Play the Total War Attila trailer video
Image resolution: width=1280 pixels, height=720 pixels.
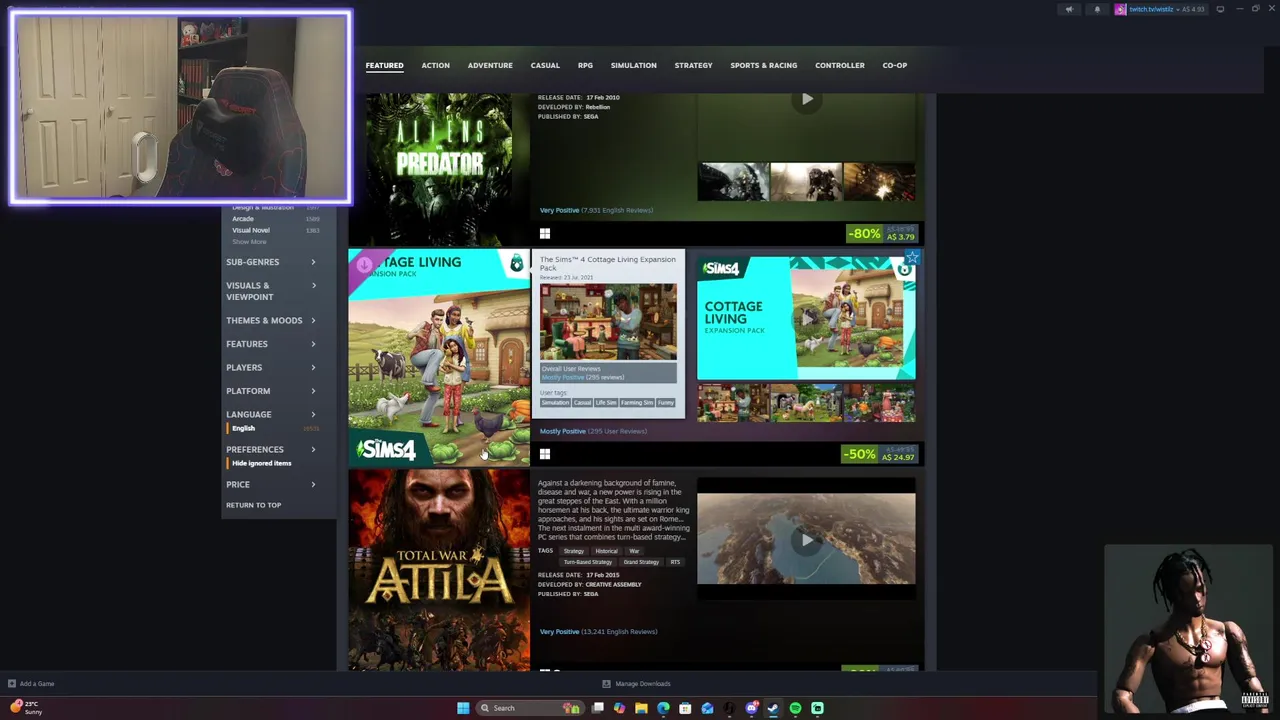807,540
